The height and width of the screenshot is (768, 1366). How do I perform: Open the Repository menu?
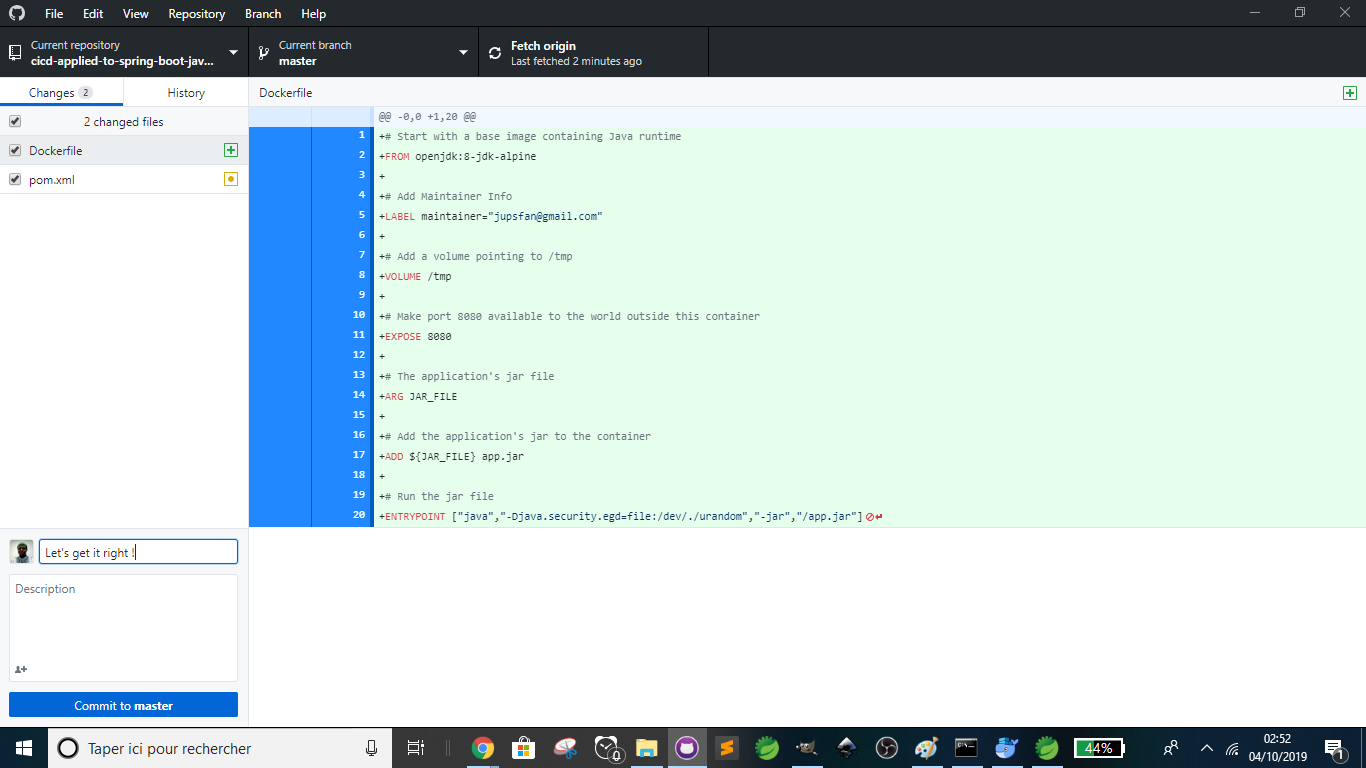(x=196, y=14)
